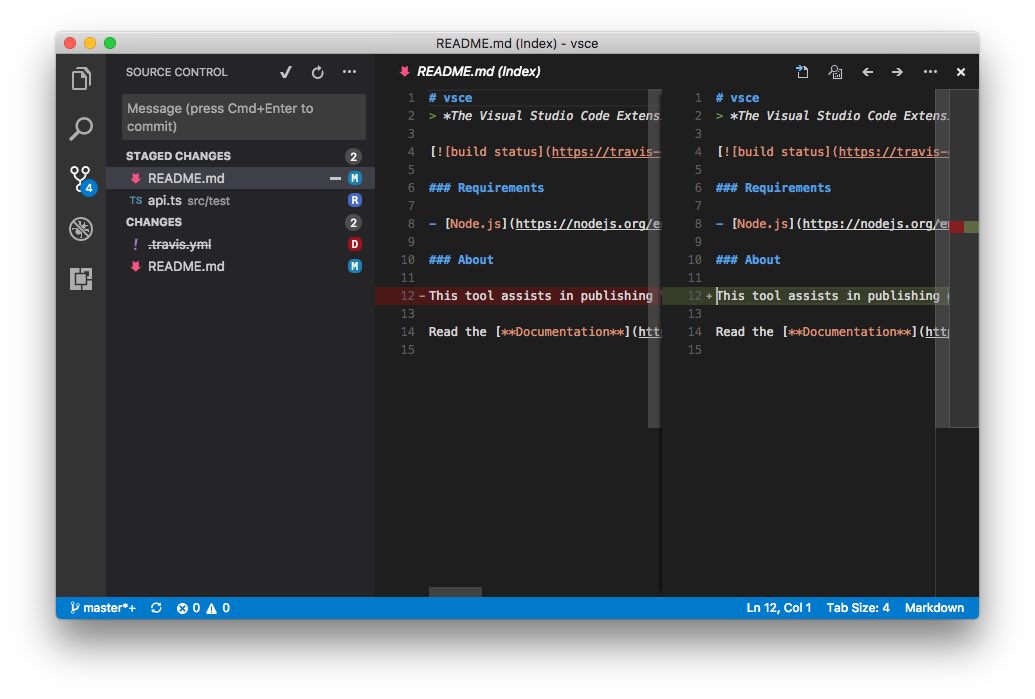Screen dimensions: 1035x699
Task: Click the Documentation link text in right pane
Action: pos(850,331)
